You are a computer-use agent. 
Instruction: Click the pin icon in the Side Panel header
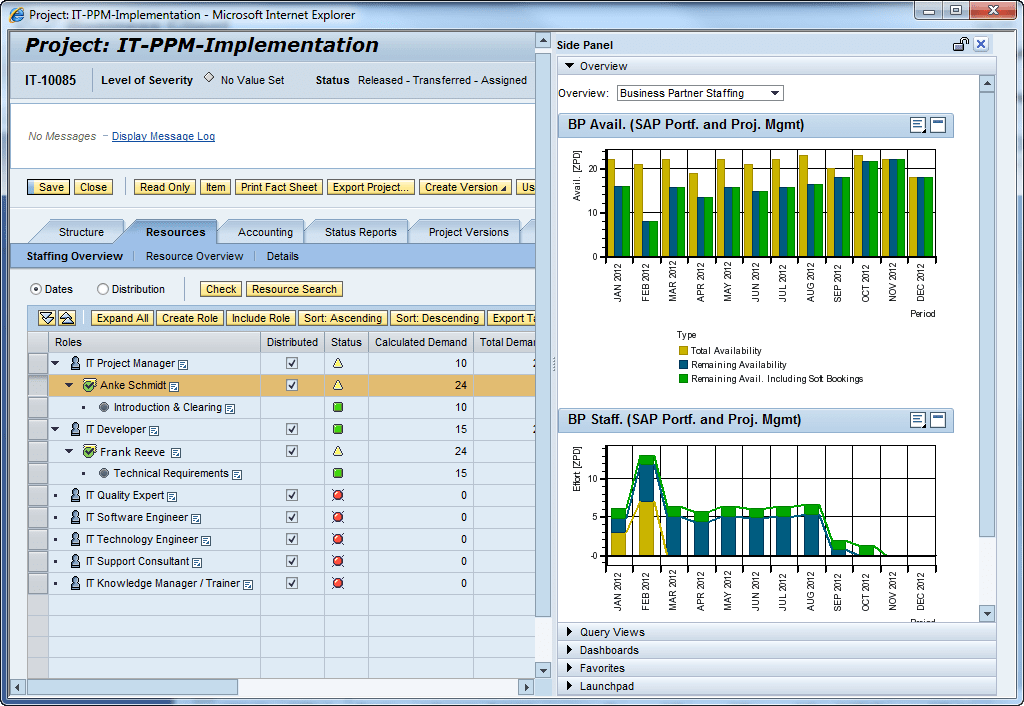(x=958, y=44)
